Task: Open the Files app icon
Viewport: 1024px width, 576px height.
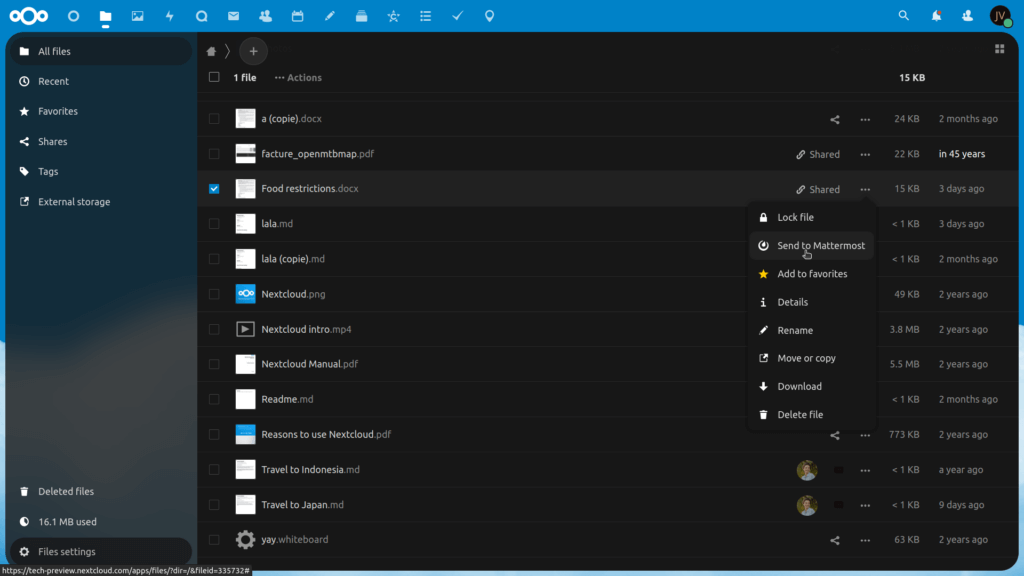Action: click(105, 16)
